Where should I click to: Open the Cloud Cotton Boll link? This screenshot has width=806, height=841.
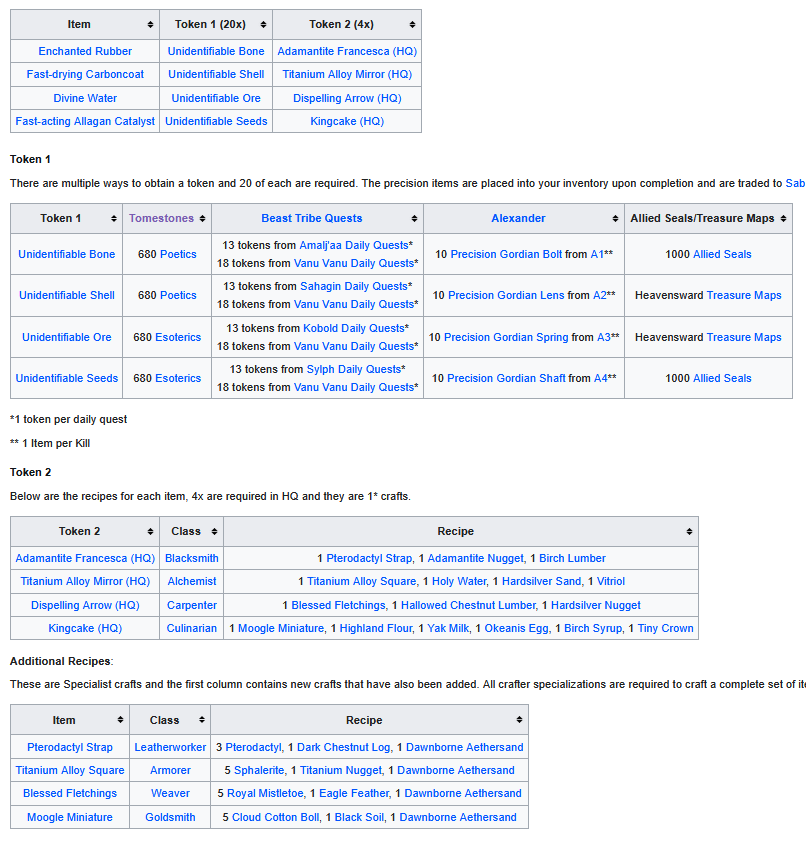click(x=275, y=817)
